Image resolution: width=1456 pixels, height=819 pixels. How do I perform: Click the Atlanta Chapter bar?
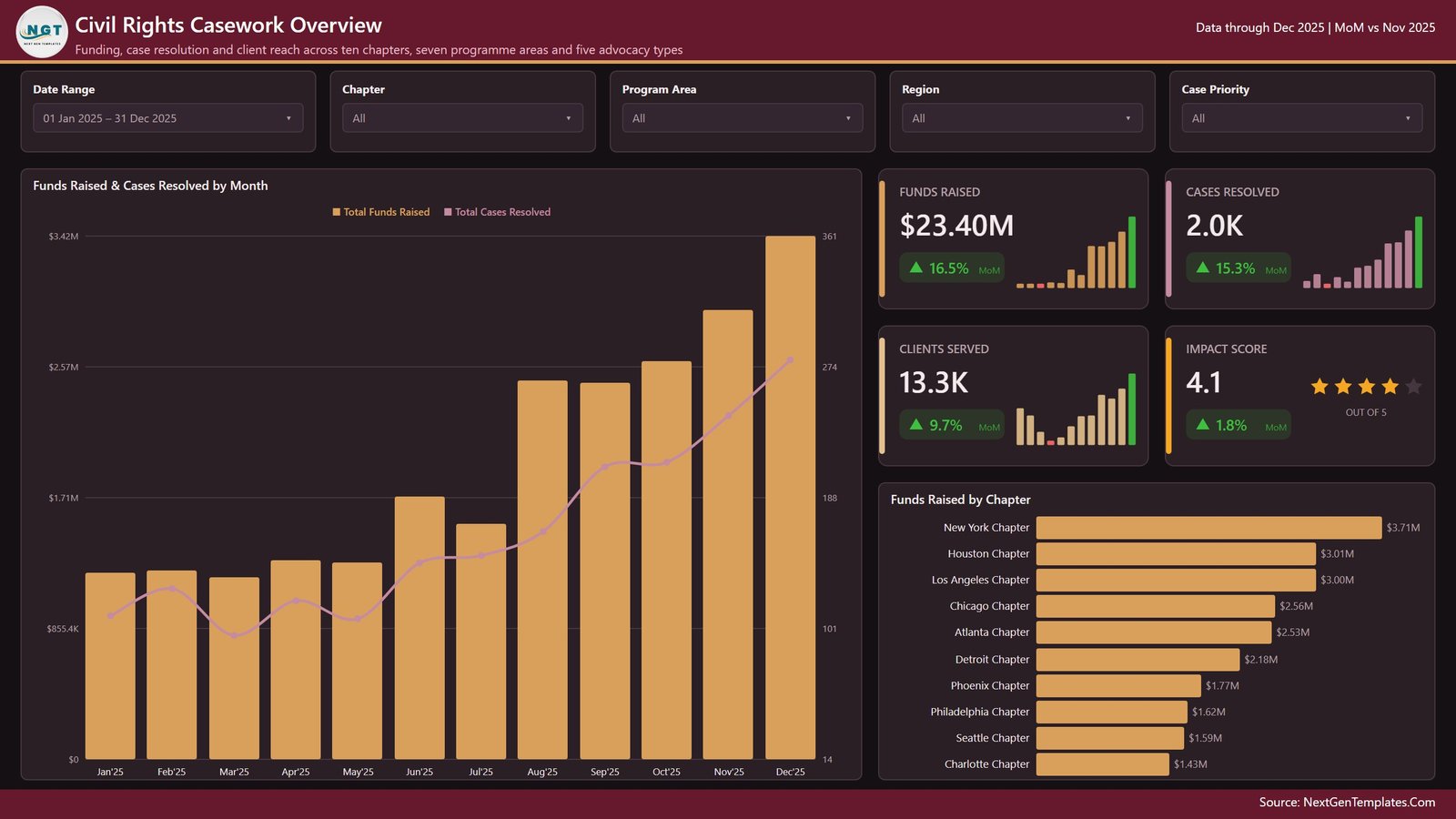click(x=1154, y=632)
